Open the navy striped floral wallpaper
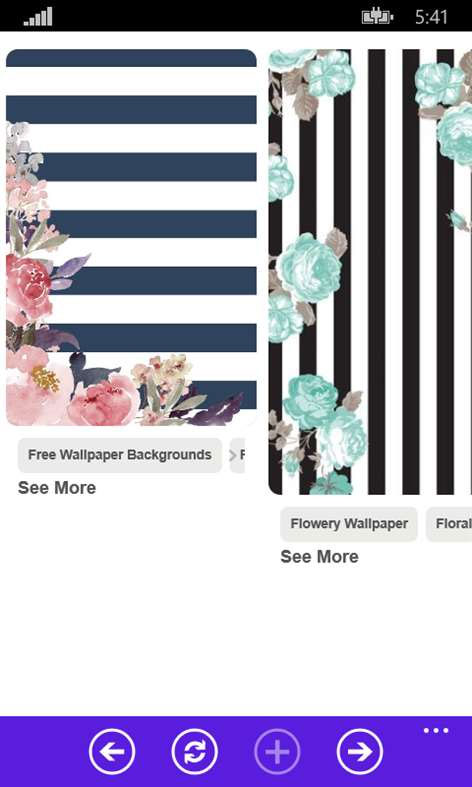The image size is (472, 787). (131, 237)
